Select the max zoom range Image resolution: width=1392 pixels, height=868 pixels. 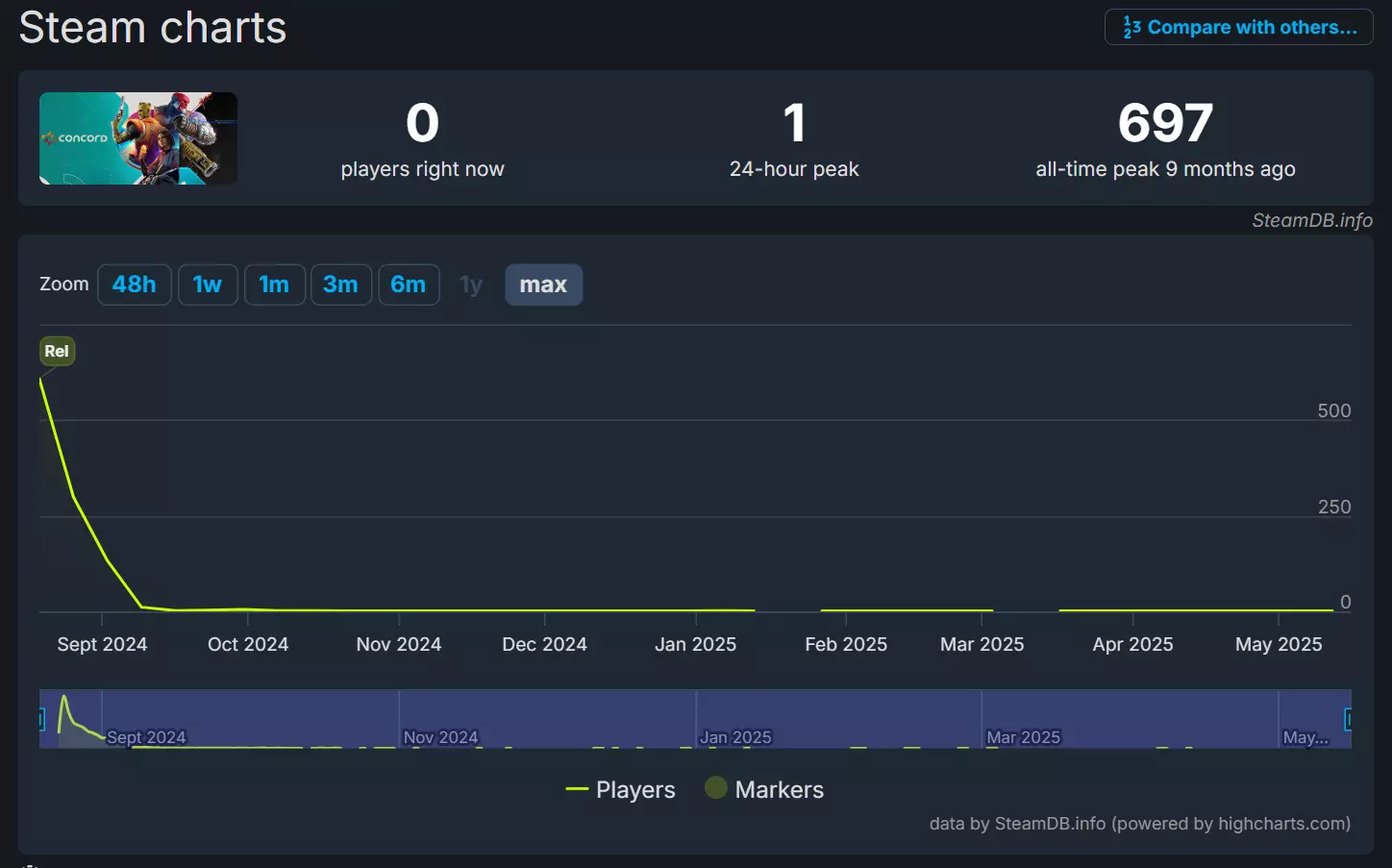pos(543,285)
